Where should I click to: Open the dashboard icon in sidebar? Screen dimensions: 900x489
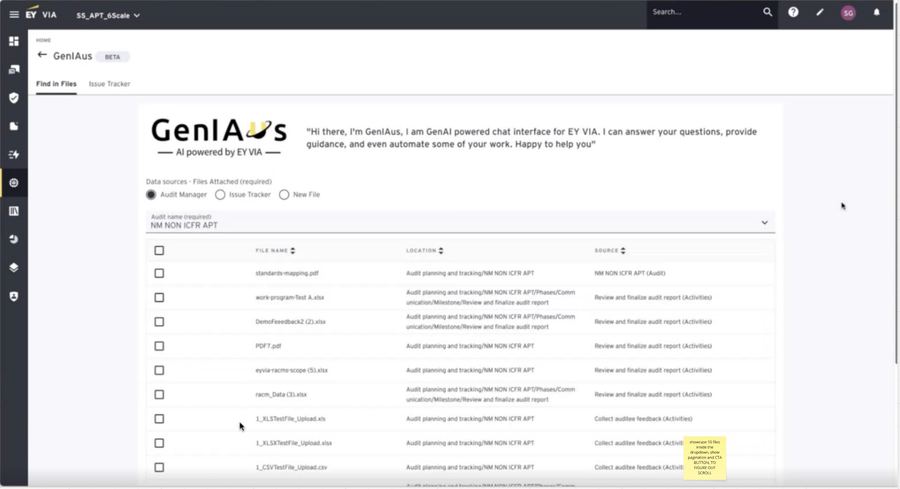click(x=14, y=41)
